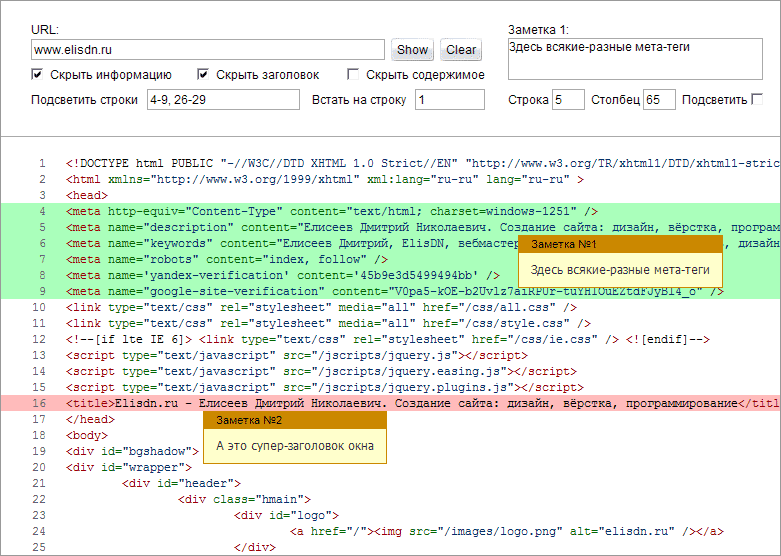Focus the URL input field

tap(208, 50)
